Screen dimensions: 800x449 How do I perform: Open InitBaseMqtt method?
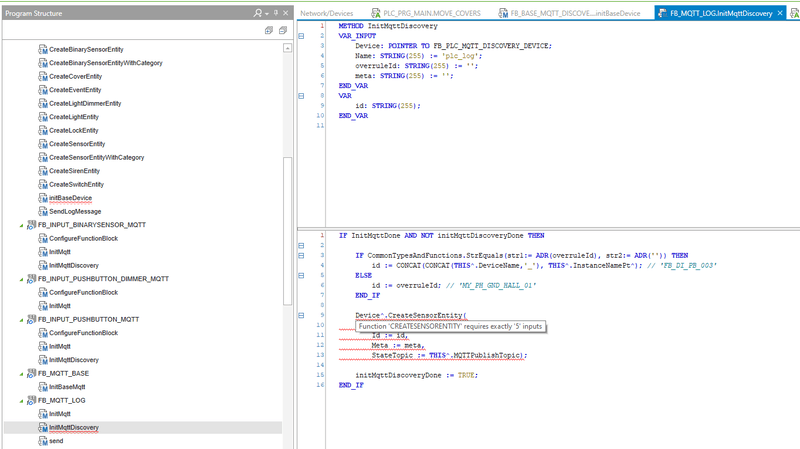67,387
